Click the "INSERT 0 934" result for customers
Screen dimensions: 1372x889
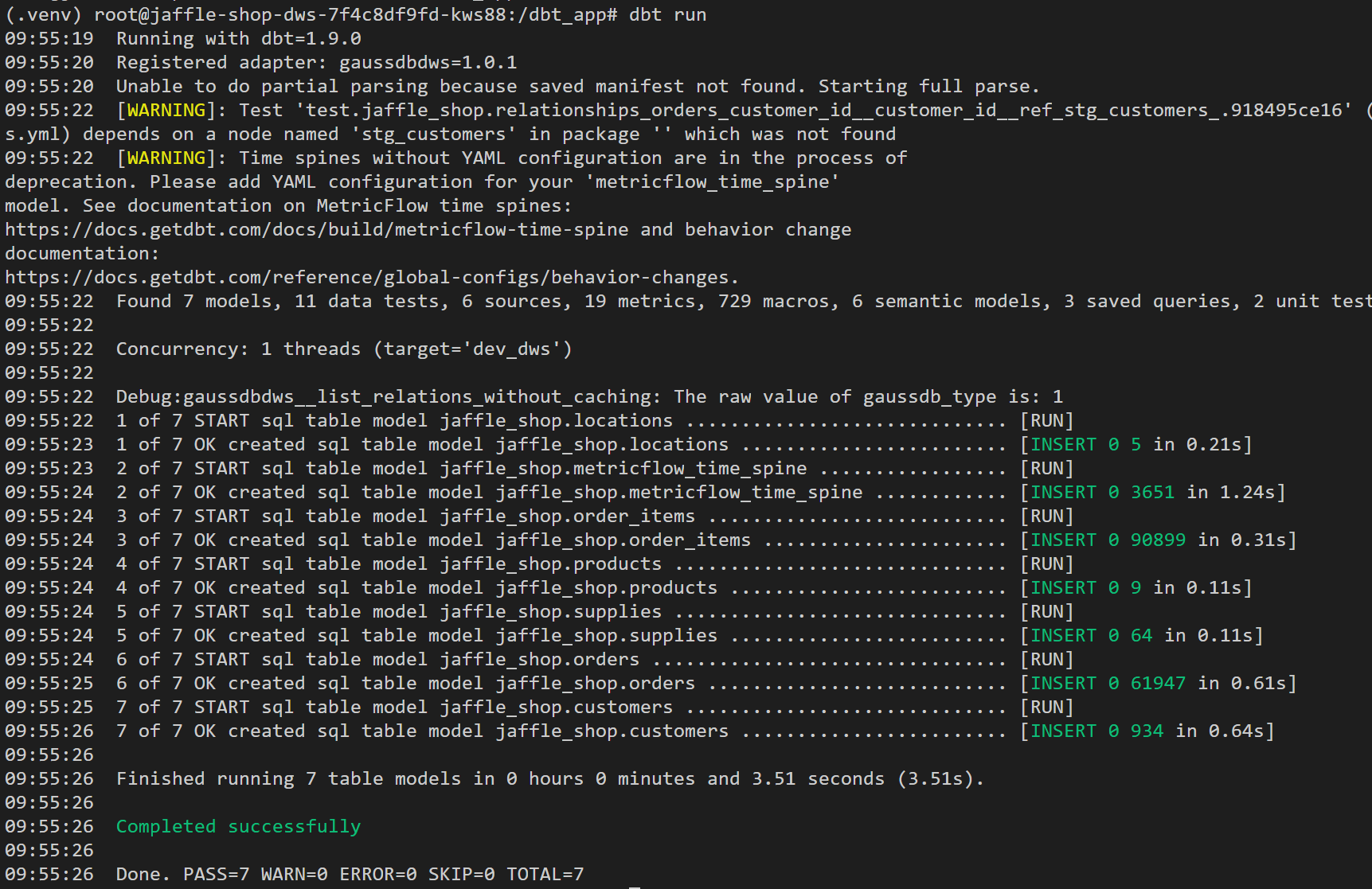pos(1096,731)
